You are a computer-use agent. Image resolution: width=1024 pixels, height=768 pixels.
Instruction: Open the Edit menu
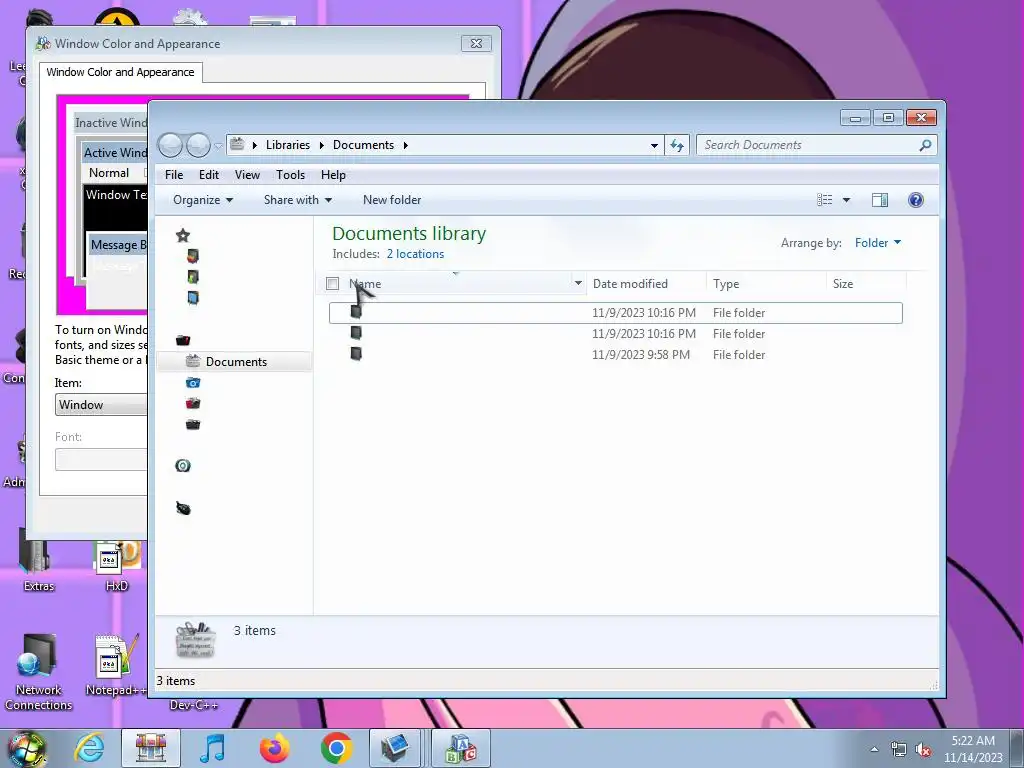209,175
